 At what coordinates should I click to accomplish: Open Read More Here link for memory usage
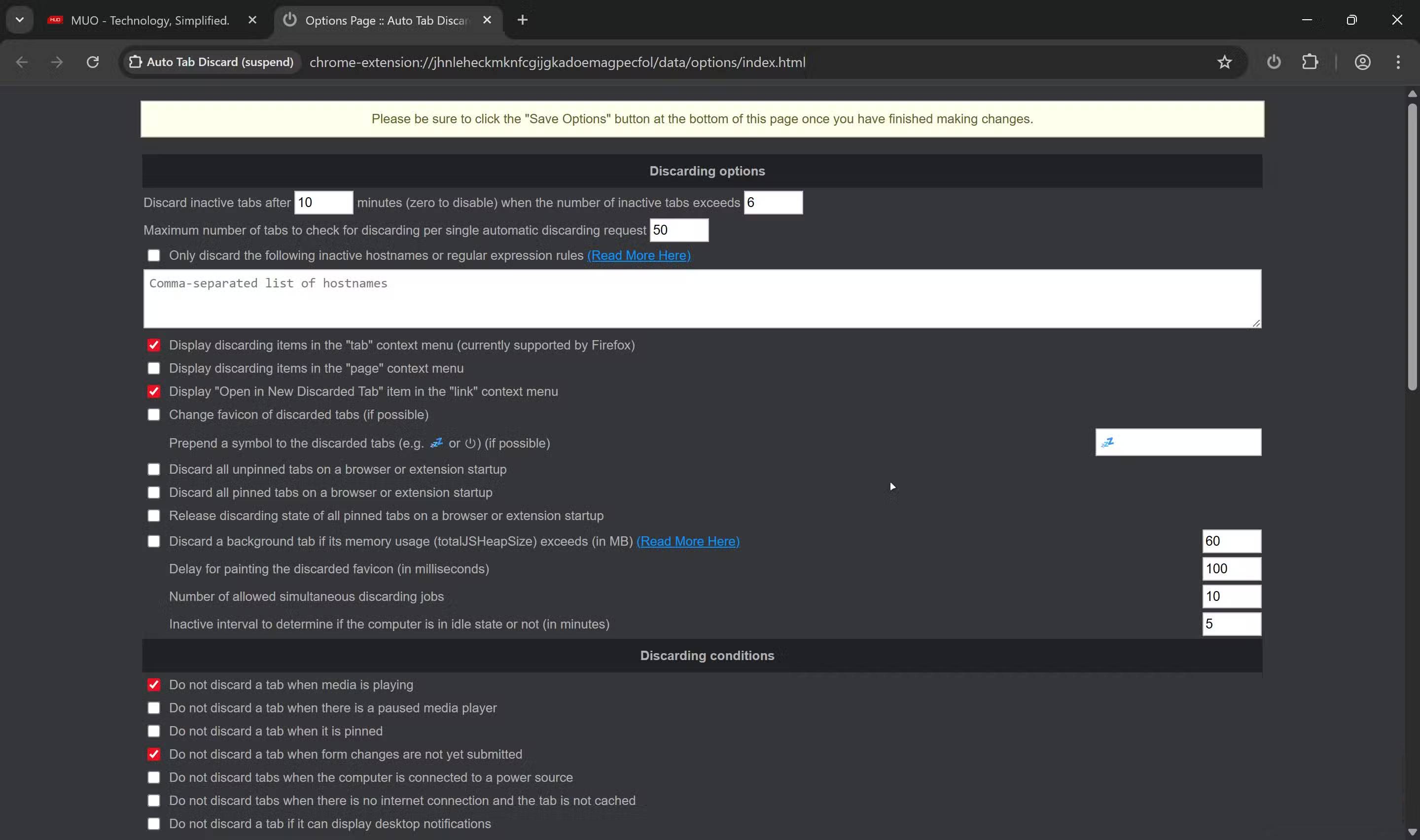(x=688, y=541)
